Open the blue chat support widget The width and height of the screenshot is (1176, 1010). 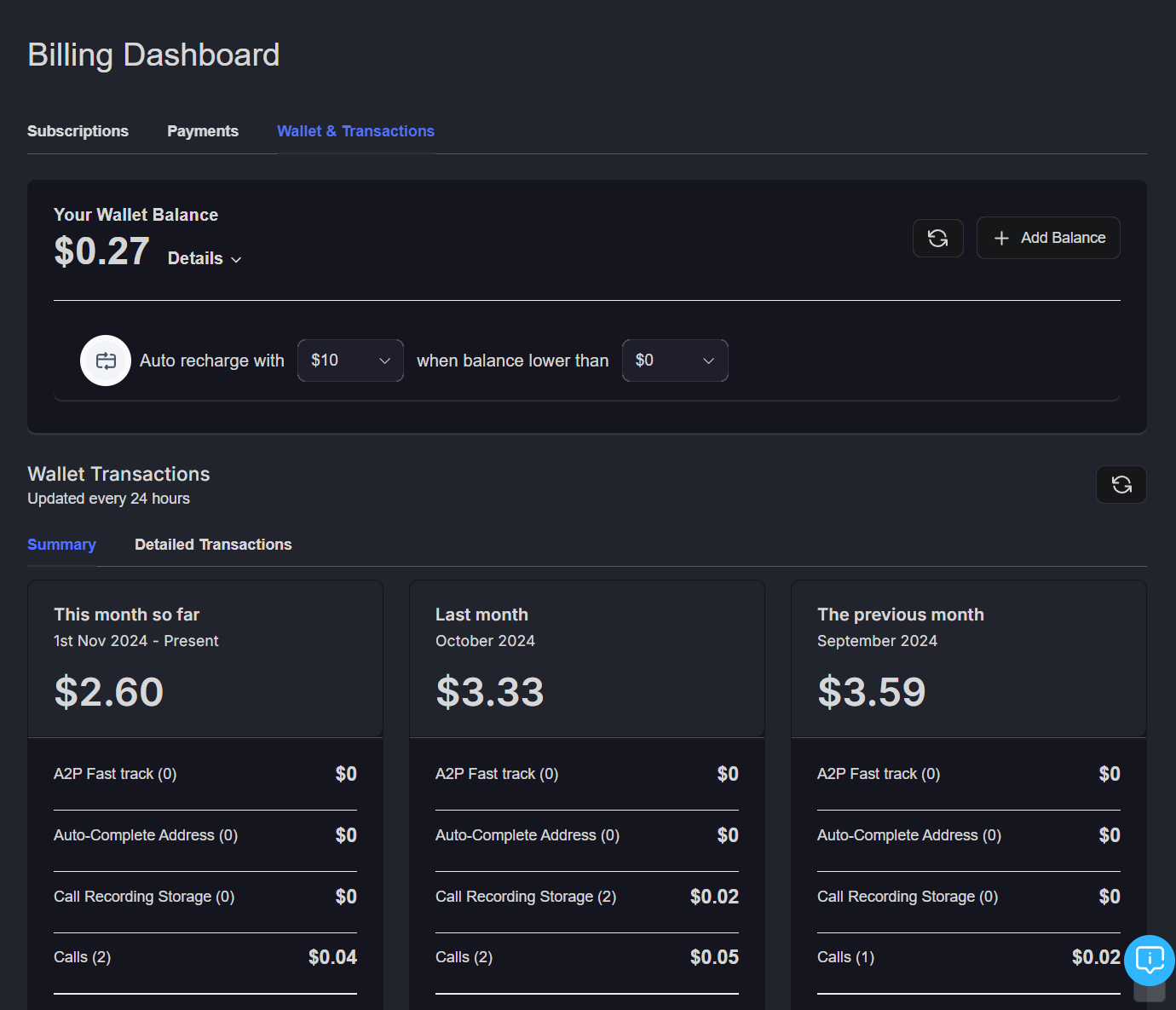coord(1149,960)
